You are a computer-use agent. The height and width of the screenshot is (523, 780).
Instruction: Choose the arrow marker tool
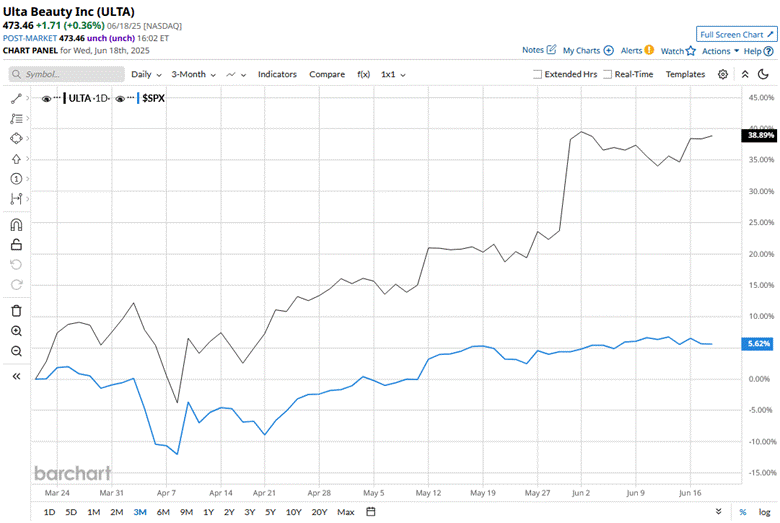click(x=16, y=159)
